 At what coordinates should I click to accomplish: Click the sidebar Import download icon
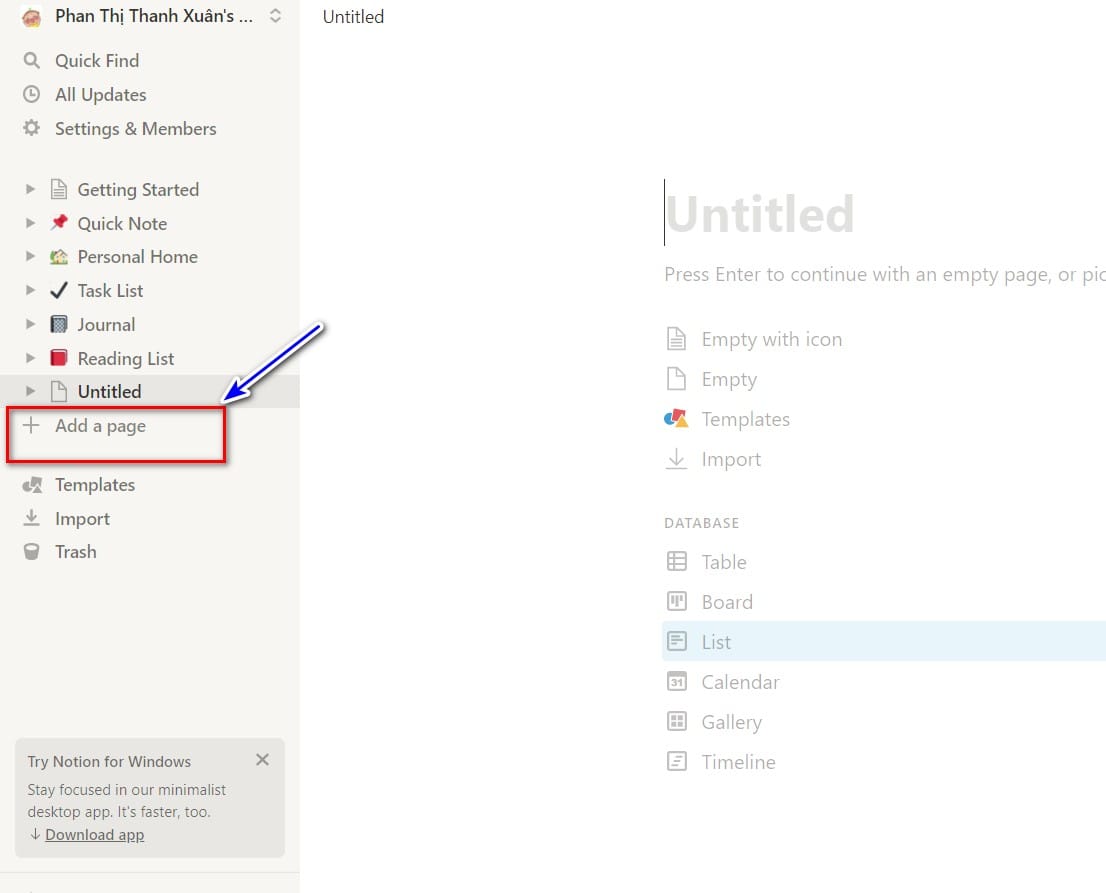(x=32, y=518)
